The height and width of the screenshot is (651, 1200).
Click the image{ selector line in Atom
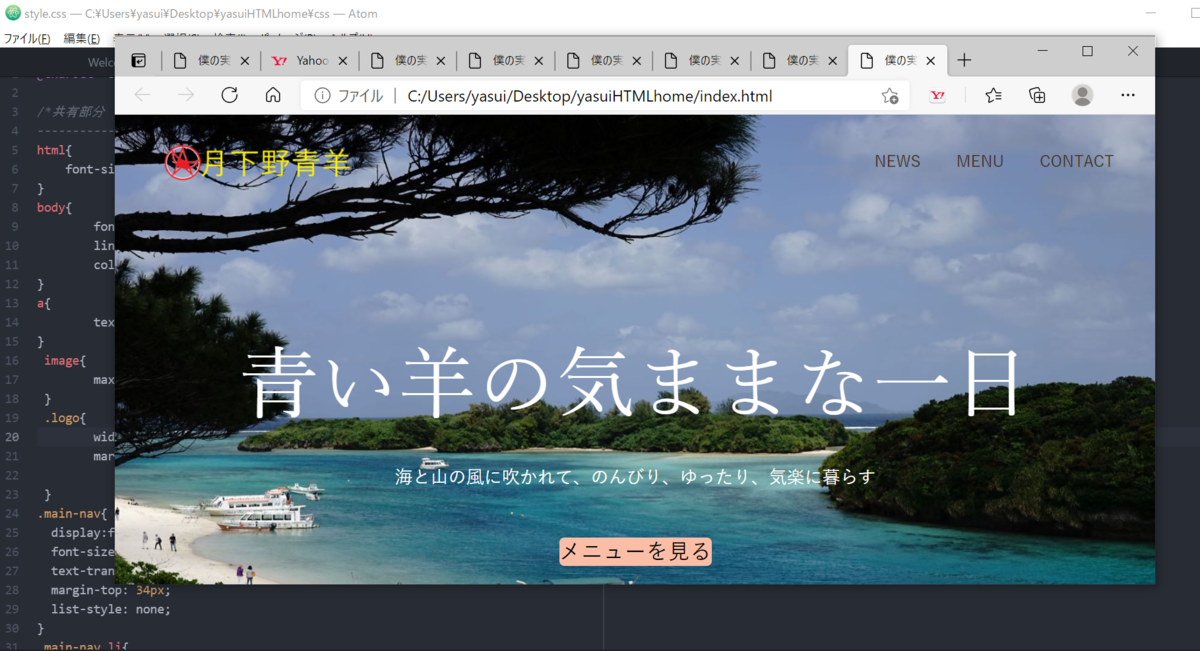[66, 360]
